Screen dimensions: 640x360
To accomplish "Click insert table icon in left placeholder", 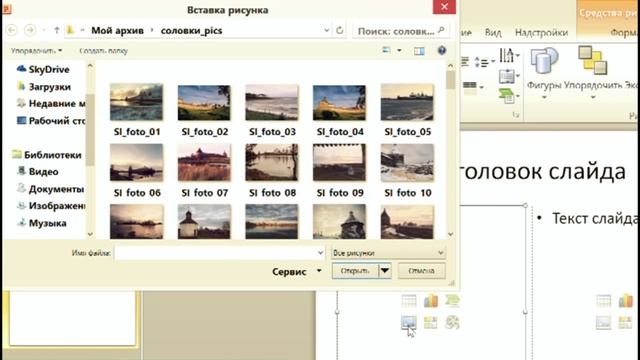I will coord(409,301).
